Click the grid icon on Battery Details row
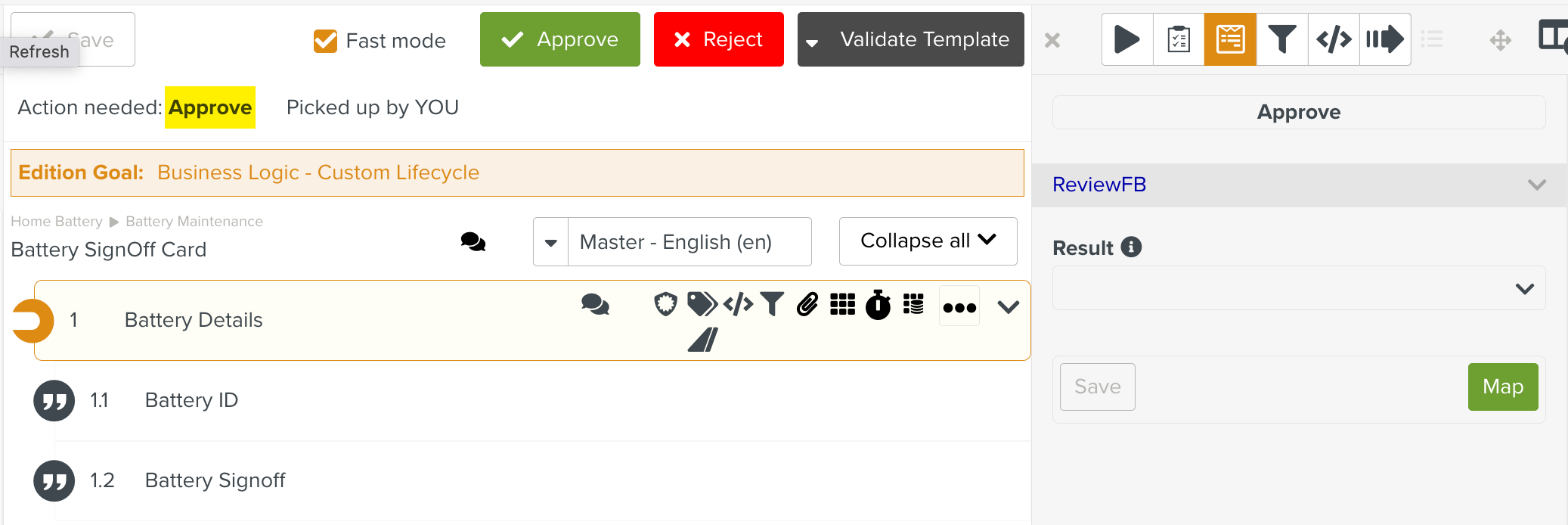1568x525 pixels. click(842, 305)
